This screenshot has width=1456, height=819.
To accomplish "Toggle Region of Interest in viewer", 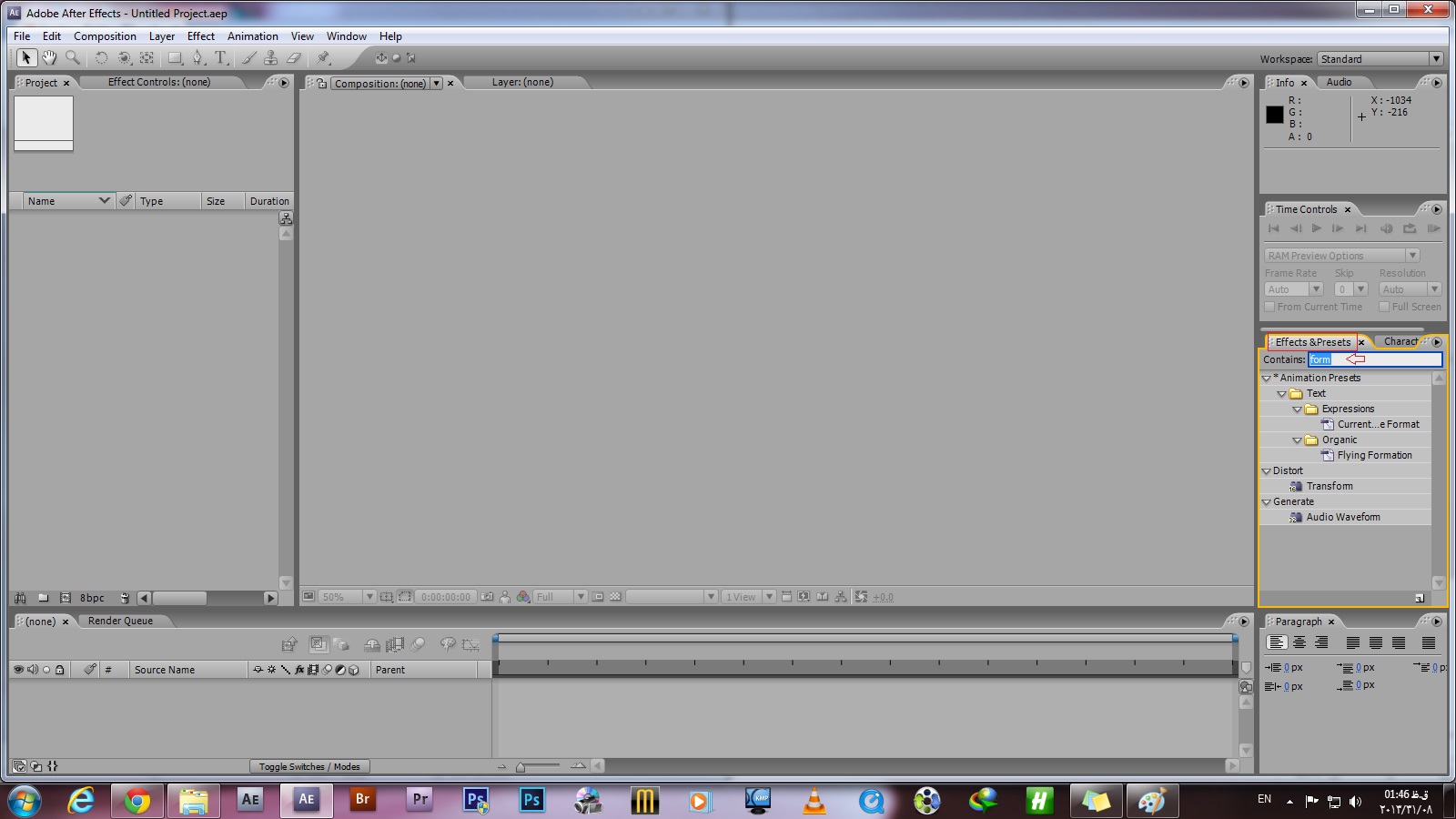I will [598, 597].
